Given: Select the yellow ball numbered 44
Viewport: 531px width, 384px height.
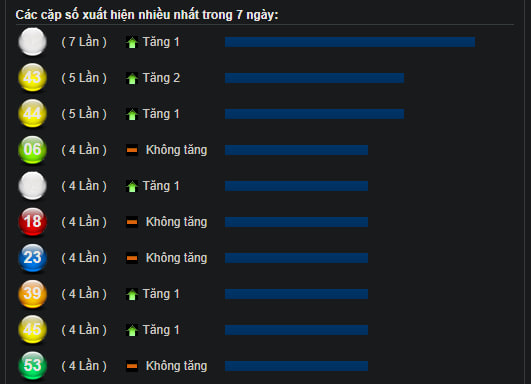Looking at the screenshot, I should click(33, 113).
